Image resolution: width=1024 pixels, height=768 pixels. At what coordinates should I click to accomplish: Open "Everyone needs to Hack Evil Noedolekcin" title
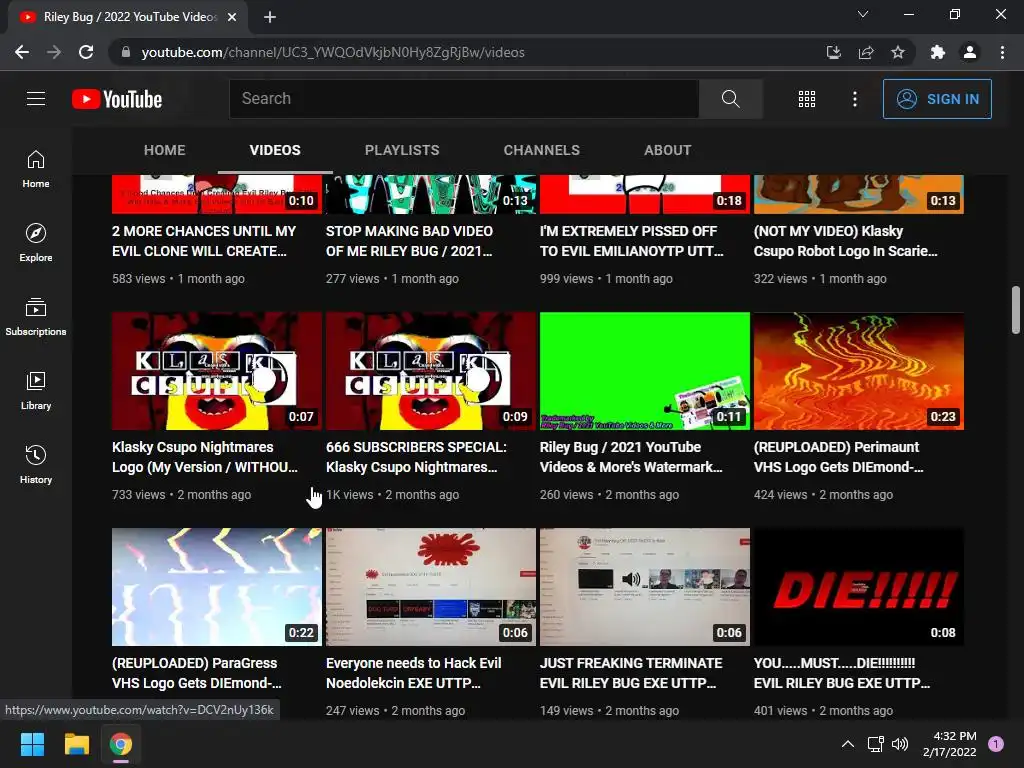(413, 673)
